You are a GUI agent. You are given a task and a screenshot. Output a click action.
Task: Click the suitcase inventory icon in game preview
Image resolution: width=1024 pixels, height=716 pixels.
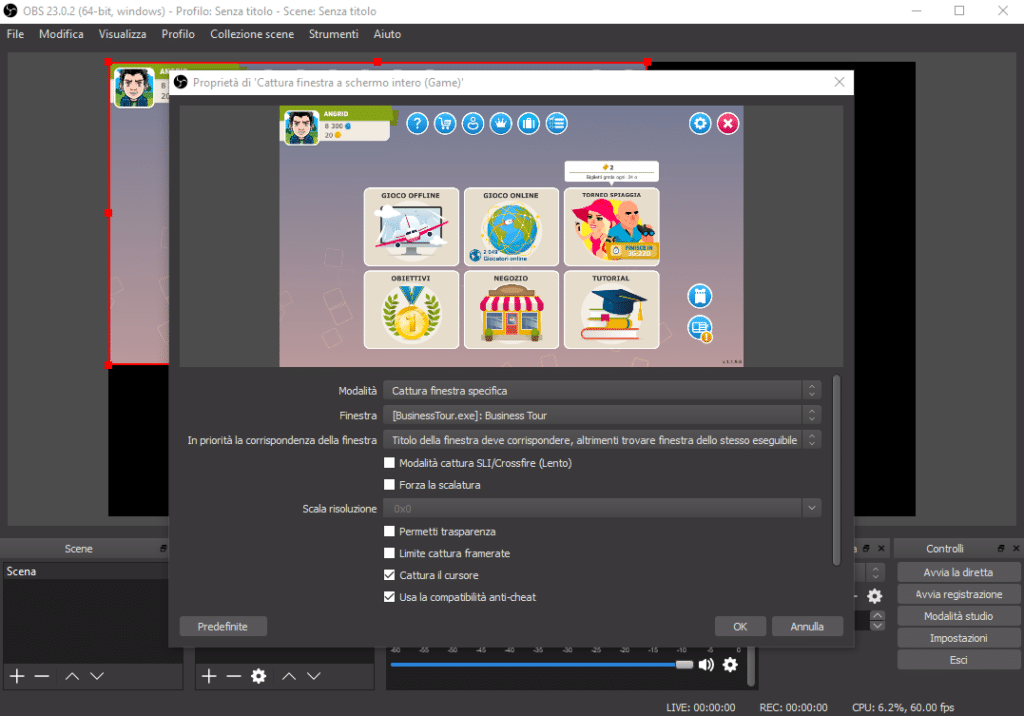pos(529,123)
